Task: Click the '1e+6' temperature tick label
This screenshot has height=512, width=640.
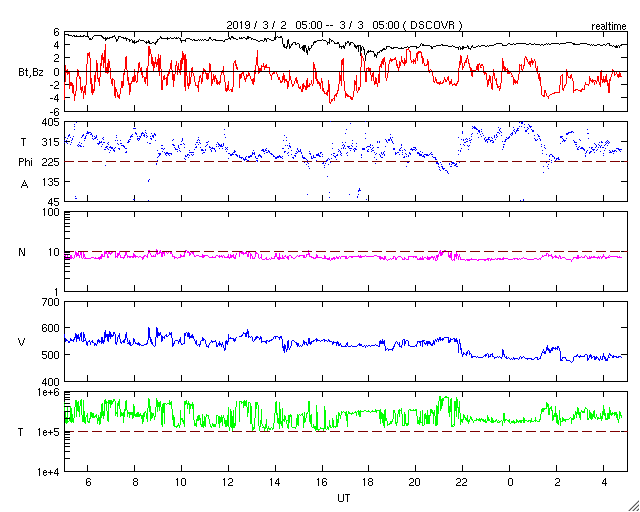Action: 48,392
